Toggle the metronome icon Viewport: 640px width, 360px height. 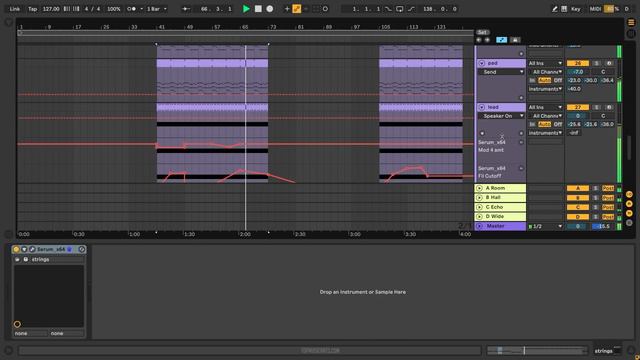(131, 9)
